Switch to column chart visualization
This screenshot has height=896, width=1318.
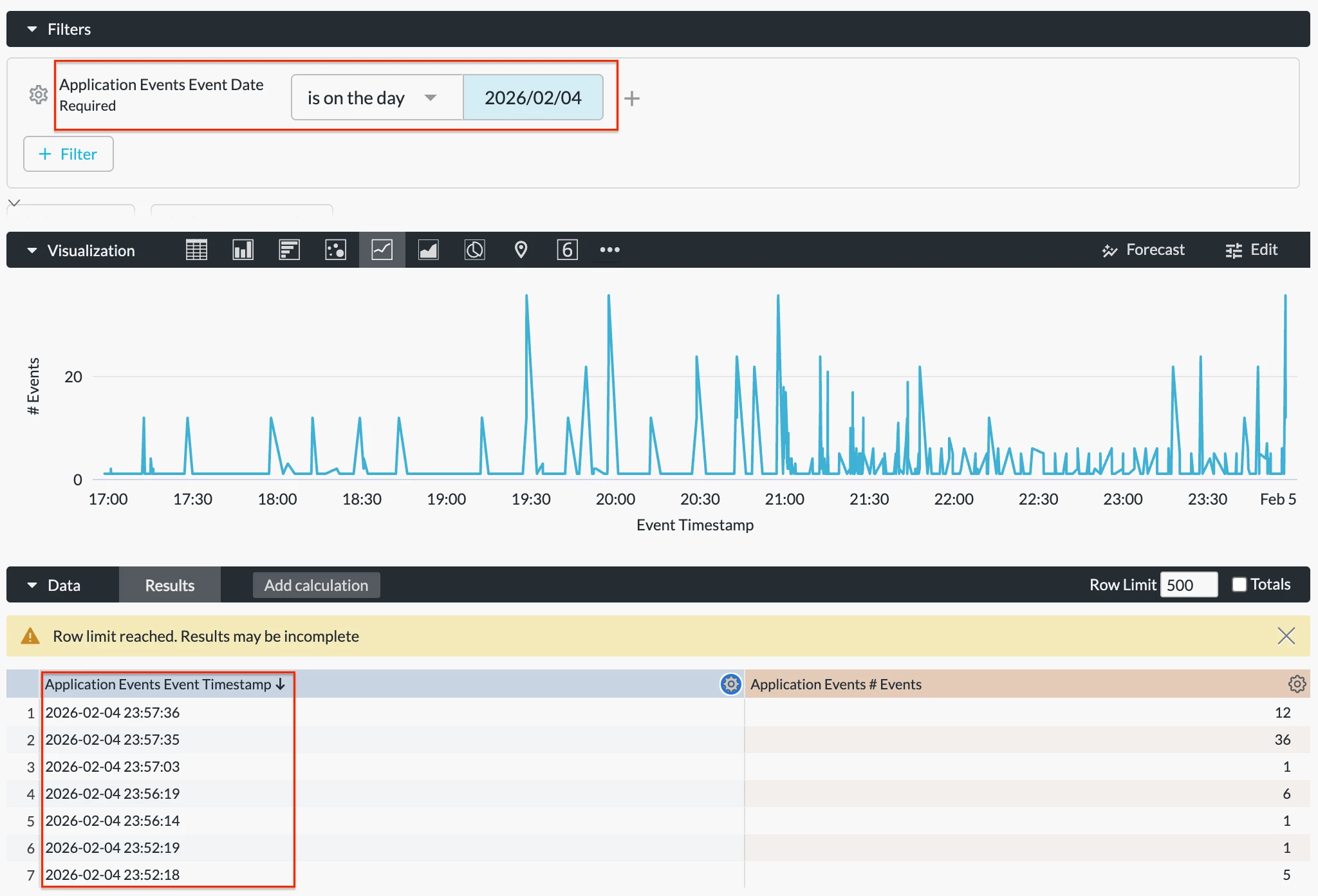pyautogui.click(x=243, y=250)
